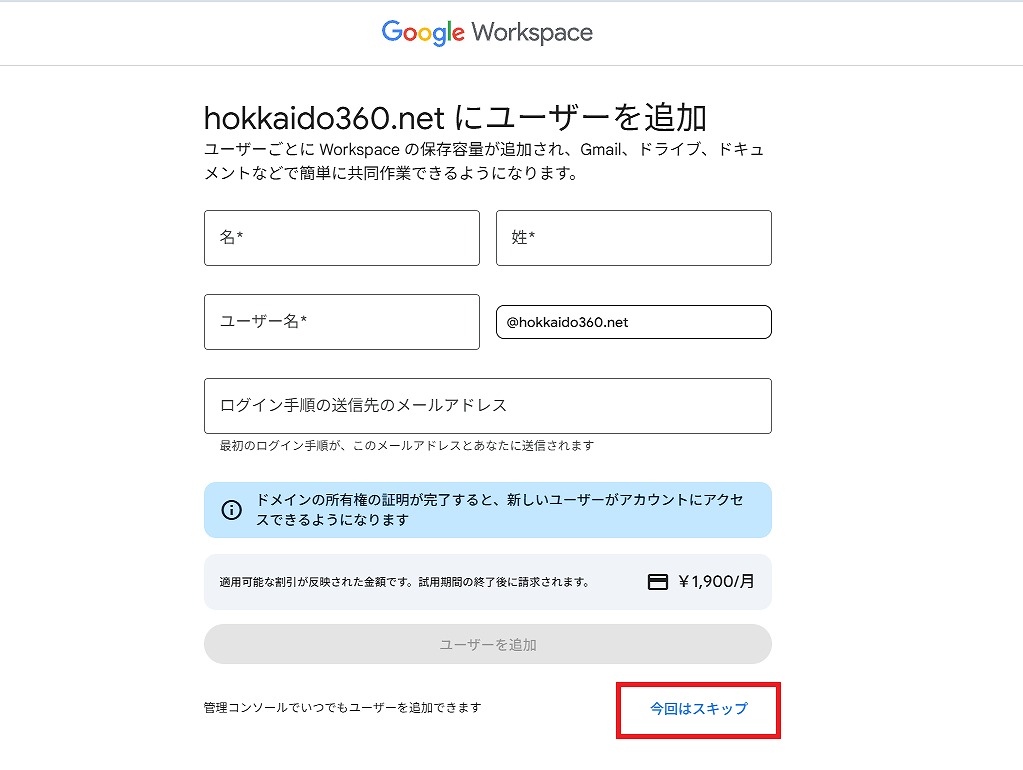Click the ¥1,900/月 price text
The image size is (1023, 770).
[x=716, y=582]
